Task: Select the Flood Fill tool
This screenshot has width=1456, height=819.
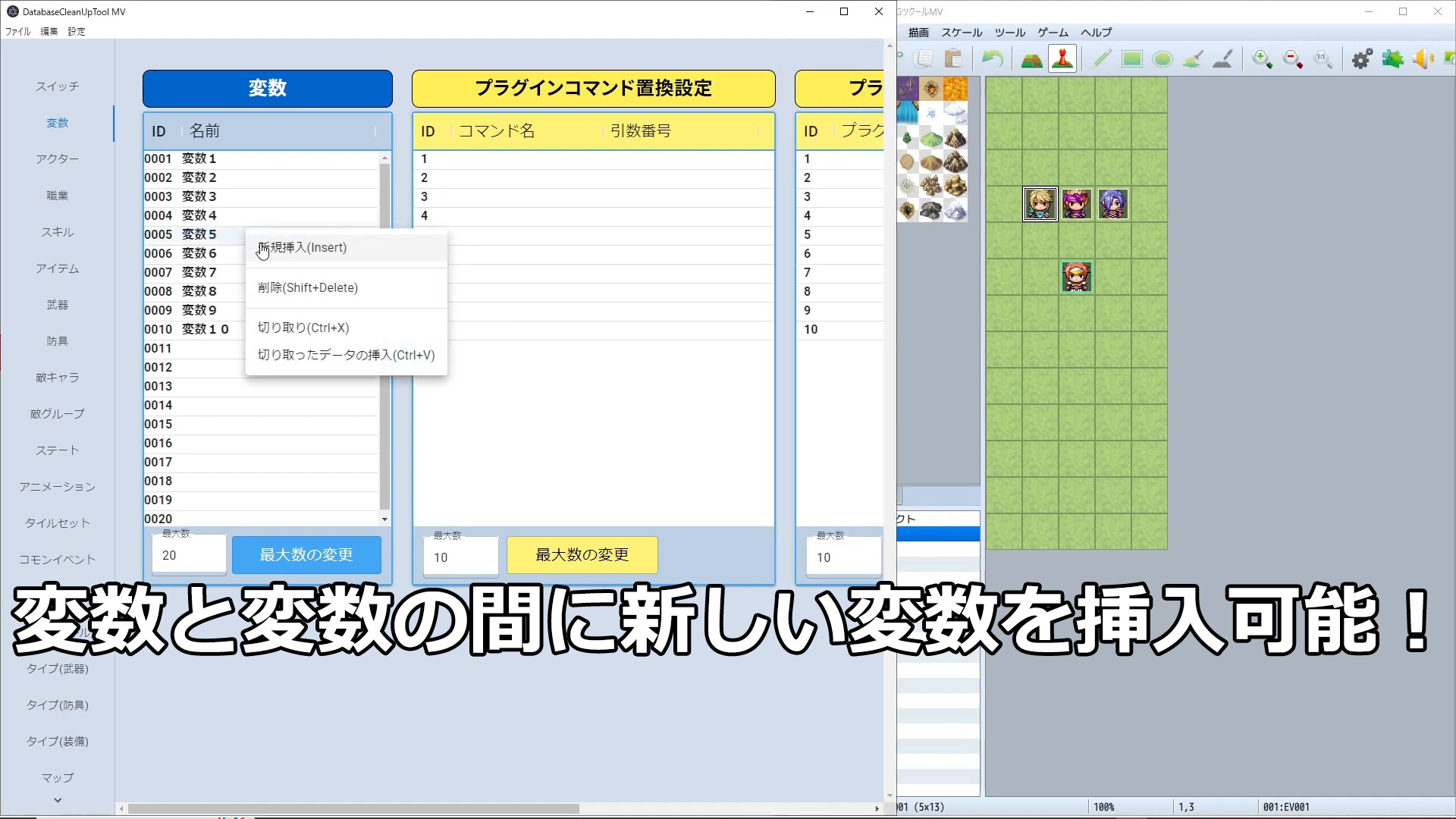Action: (1192, 58)
